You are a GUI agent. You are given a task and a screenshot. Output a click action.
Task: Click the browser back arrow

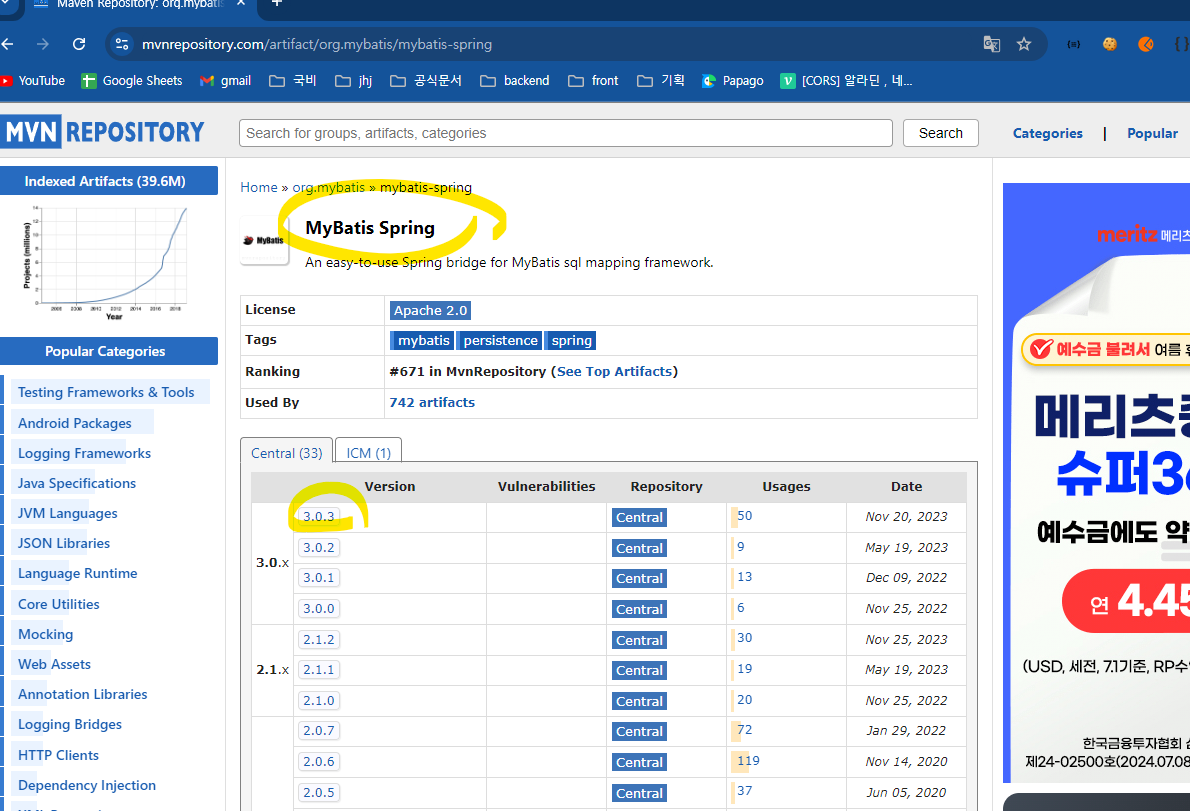(x=8, y=44)
